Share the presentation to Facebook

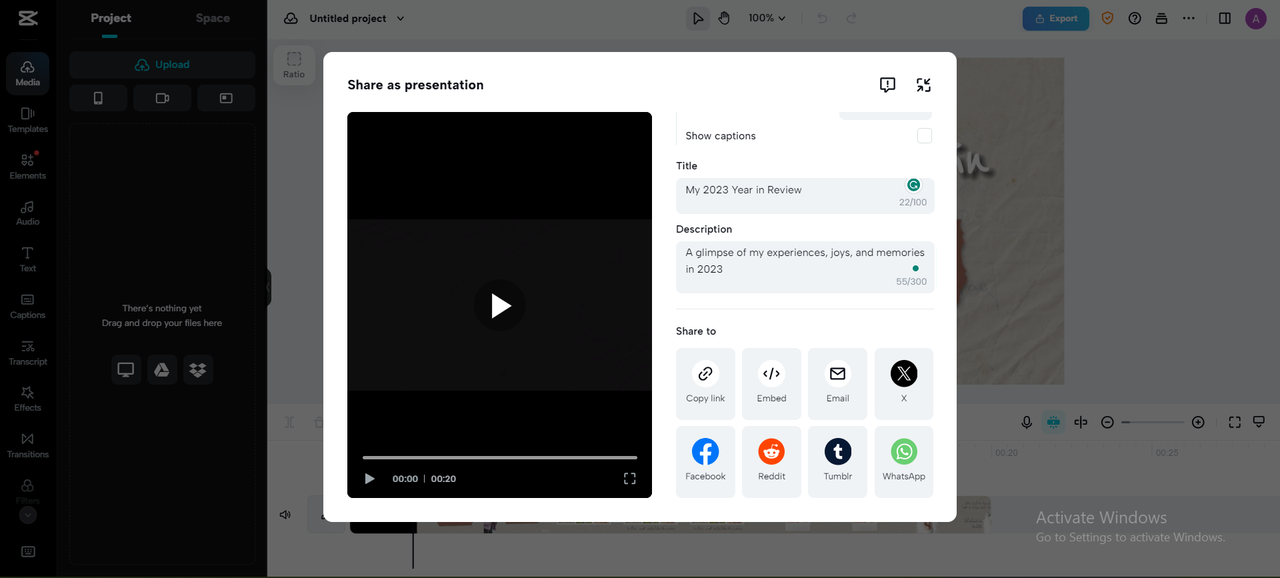[705, 461]
